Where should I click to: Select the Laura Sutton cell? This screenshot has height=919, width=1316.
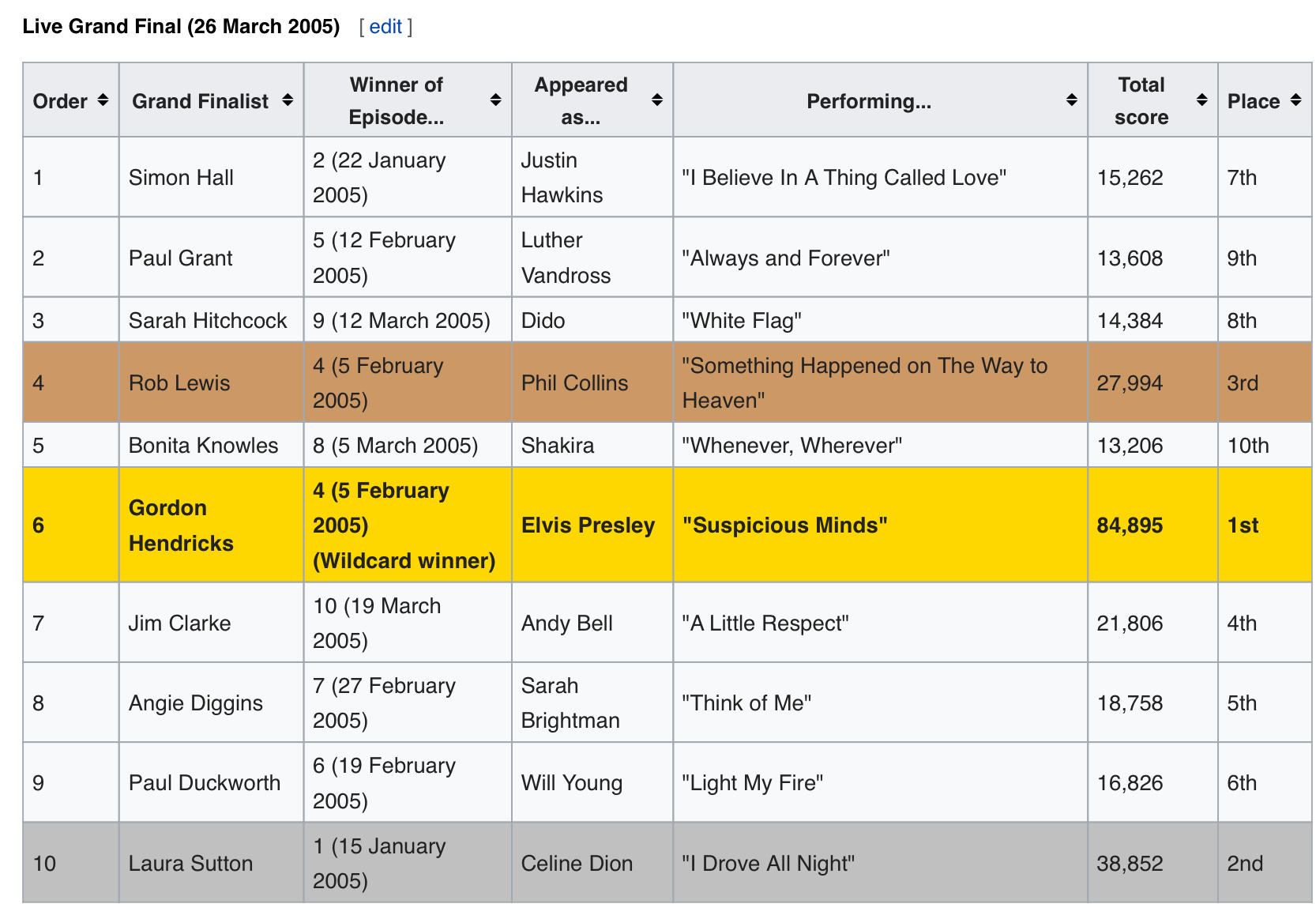[211, 863]
